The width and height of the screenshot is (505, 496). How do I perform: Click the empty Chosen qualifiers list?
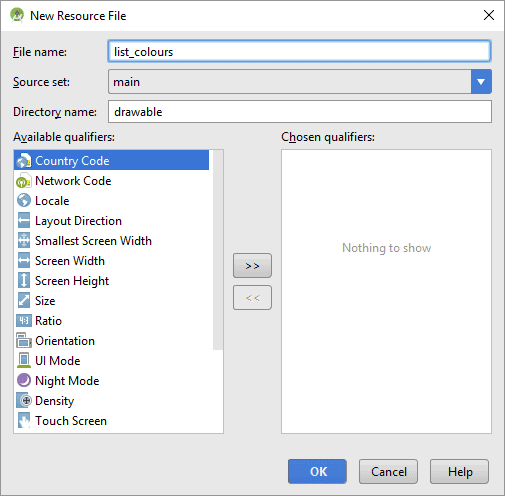[386, 291]
